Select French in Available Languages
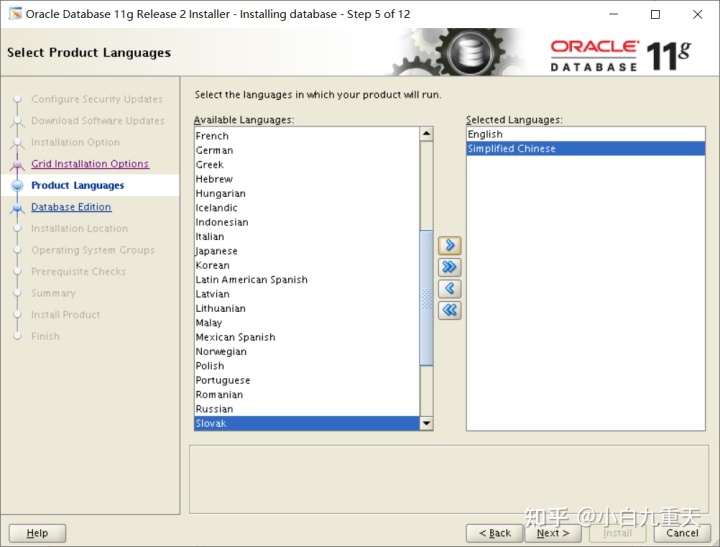Screen dimensions: 720x547 click(x=307, y=136)
